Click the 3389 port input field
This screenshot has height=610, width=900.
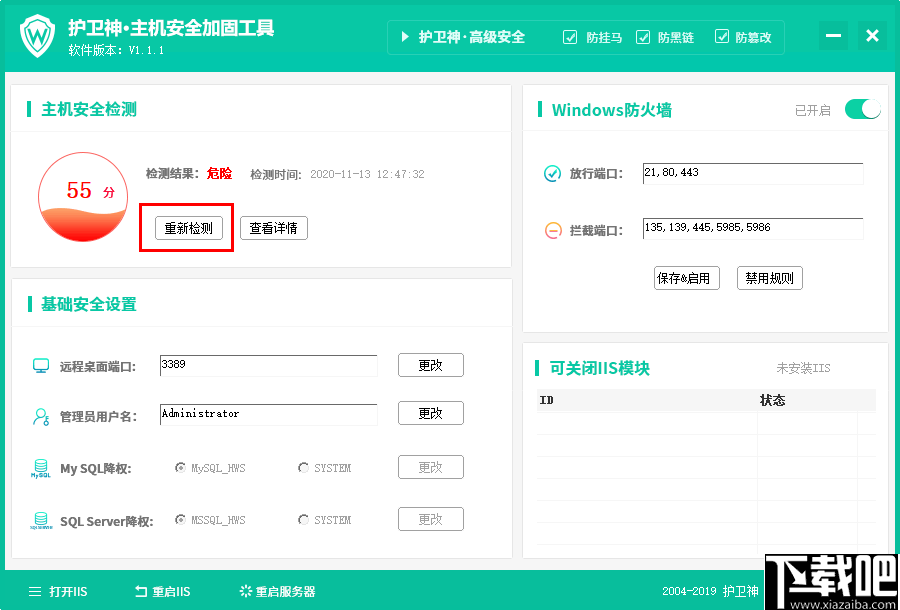(268, 365)
